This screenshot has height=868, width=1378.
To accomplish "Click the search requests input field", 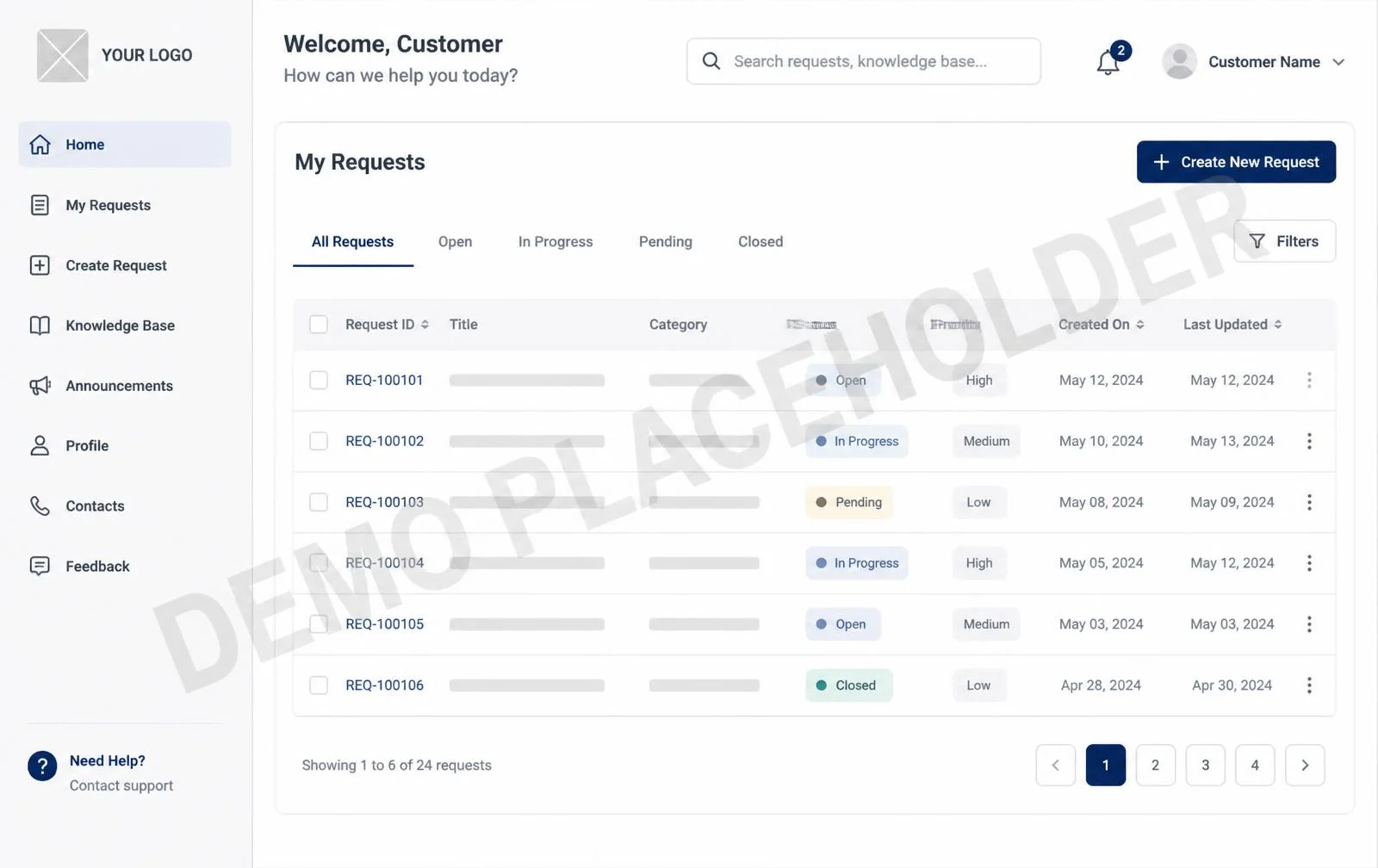I will (x=863, y=61).
